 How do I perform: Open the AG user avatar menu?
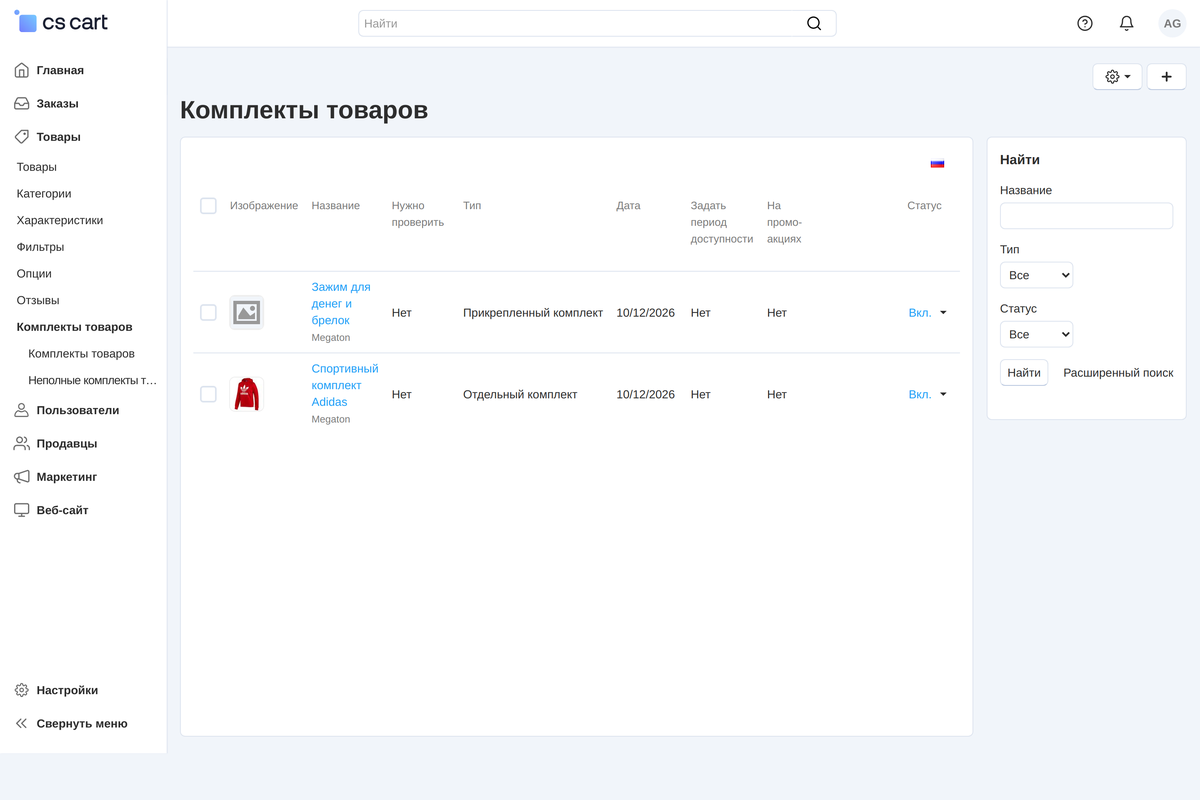[x=1172, y=23]
